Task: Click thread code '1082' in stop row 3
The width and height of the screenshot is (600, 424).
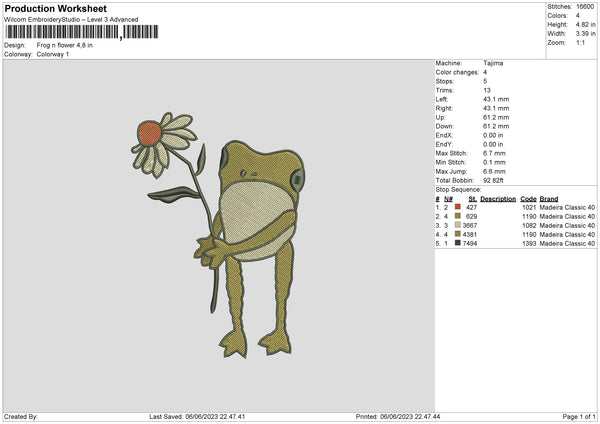Action: coord(529,225)
